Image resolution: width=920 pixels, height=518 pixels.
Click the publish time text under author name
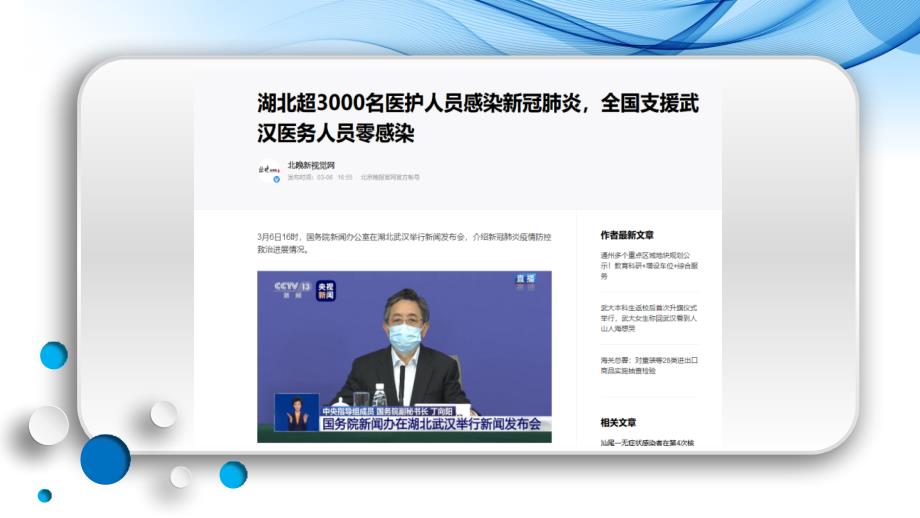[x=320, y=177]
